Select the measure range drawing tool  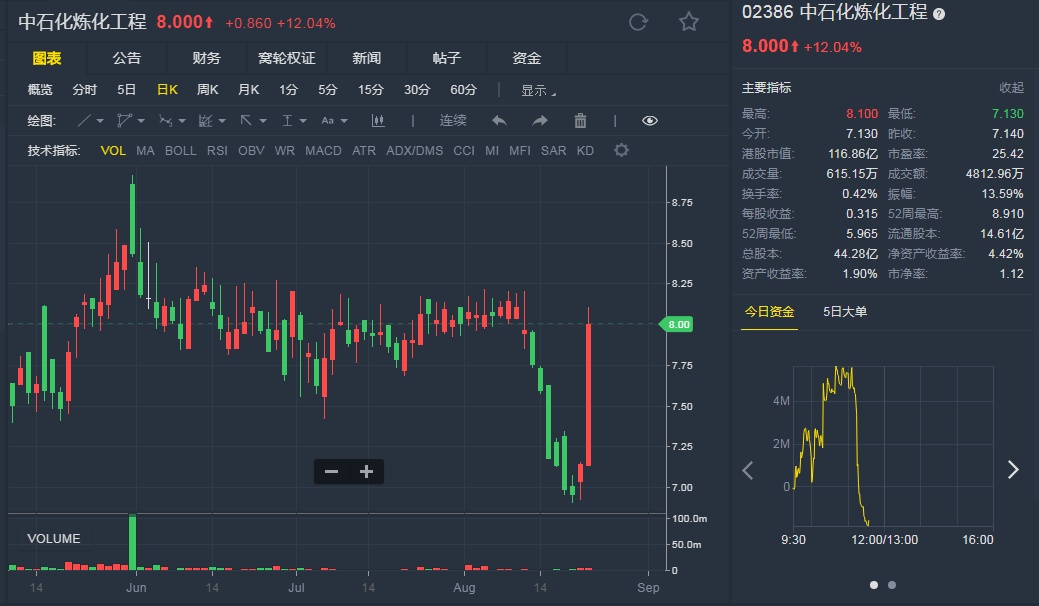[287, 121]
